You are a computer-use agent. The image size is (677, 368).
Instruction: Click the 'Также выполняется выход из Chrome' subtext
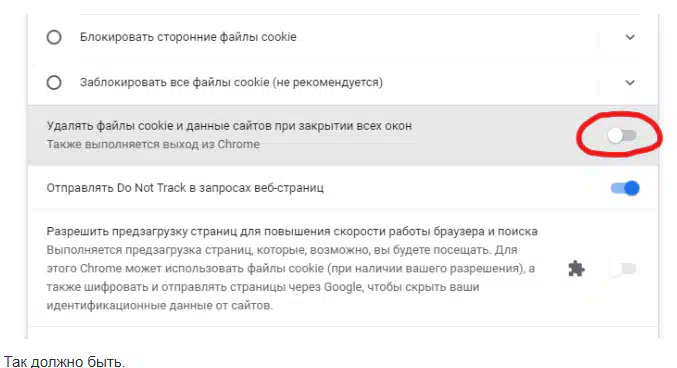tap(153, 144)
